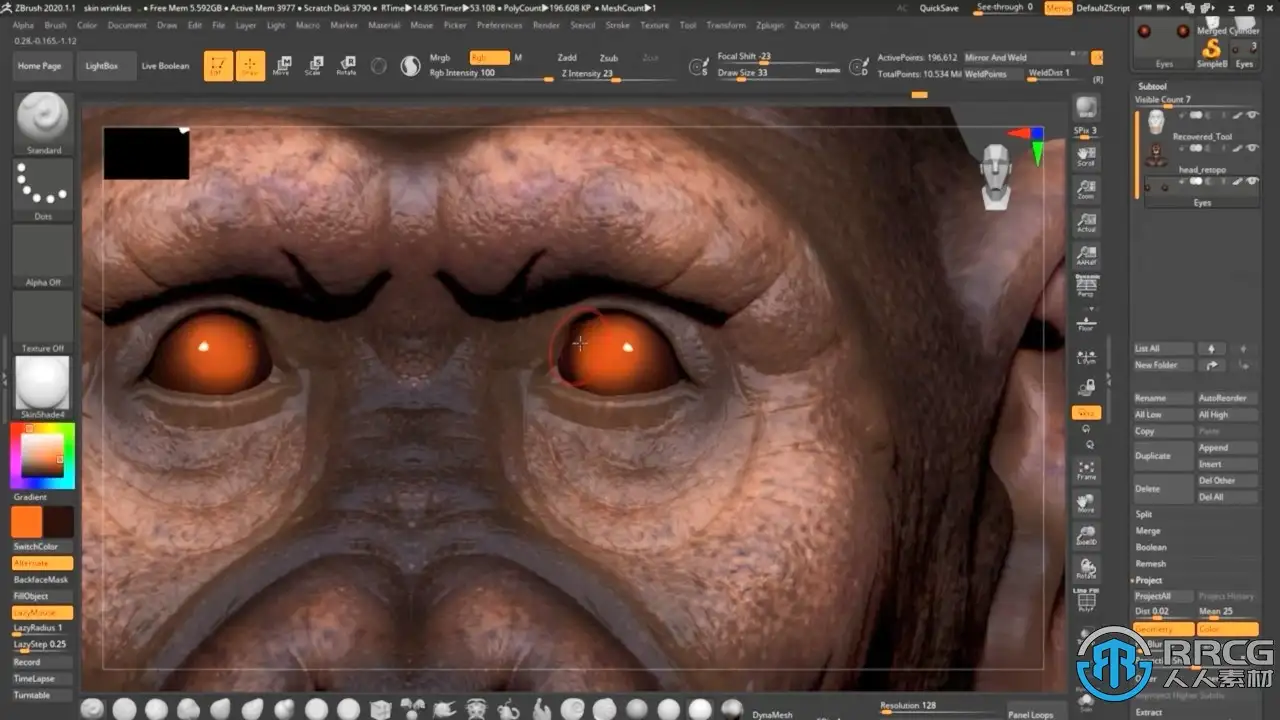1280x720 pixels.
Task: Click the Frame view icon
Action: [x=1086, y=470]
